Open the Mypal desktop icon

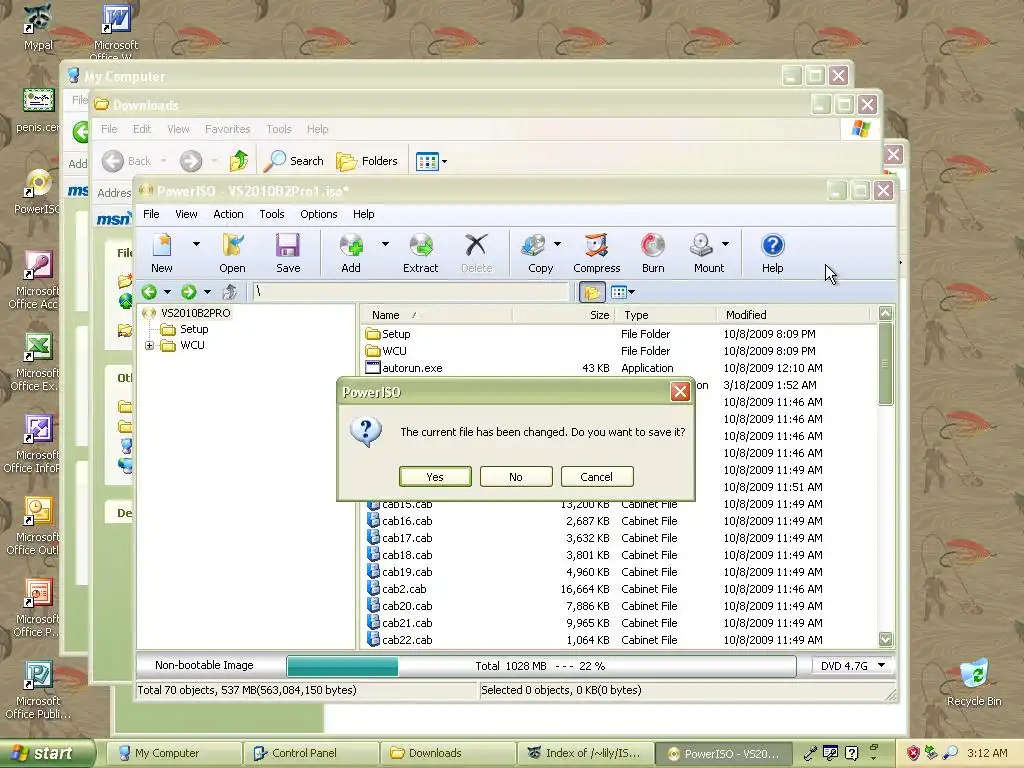point(38,27)
